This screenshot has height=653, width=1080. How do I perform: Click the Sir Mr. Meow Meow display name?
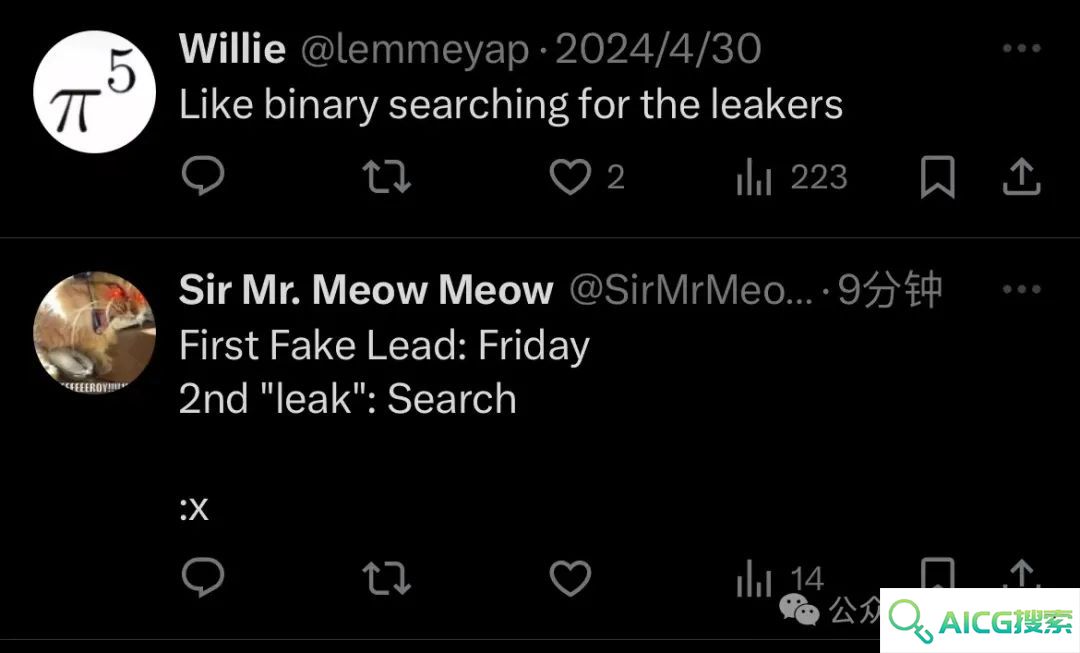(366, 289)
